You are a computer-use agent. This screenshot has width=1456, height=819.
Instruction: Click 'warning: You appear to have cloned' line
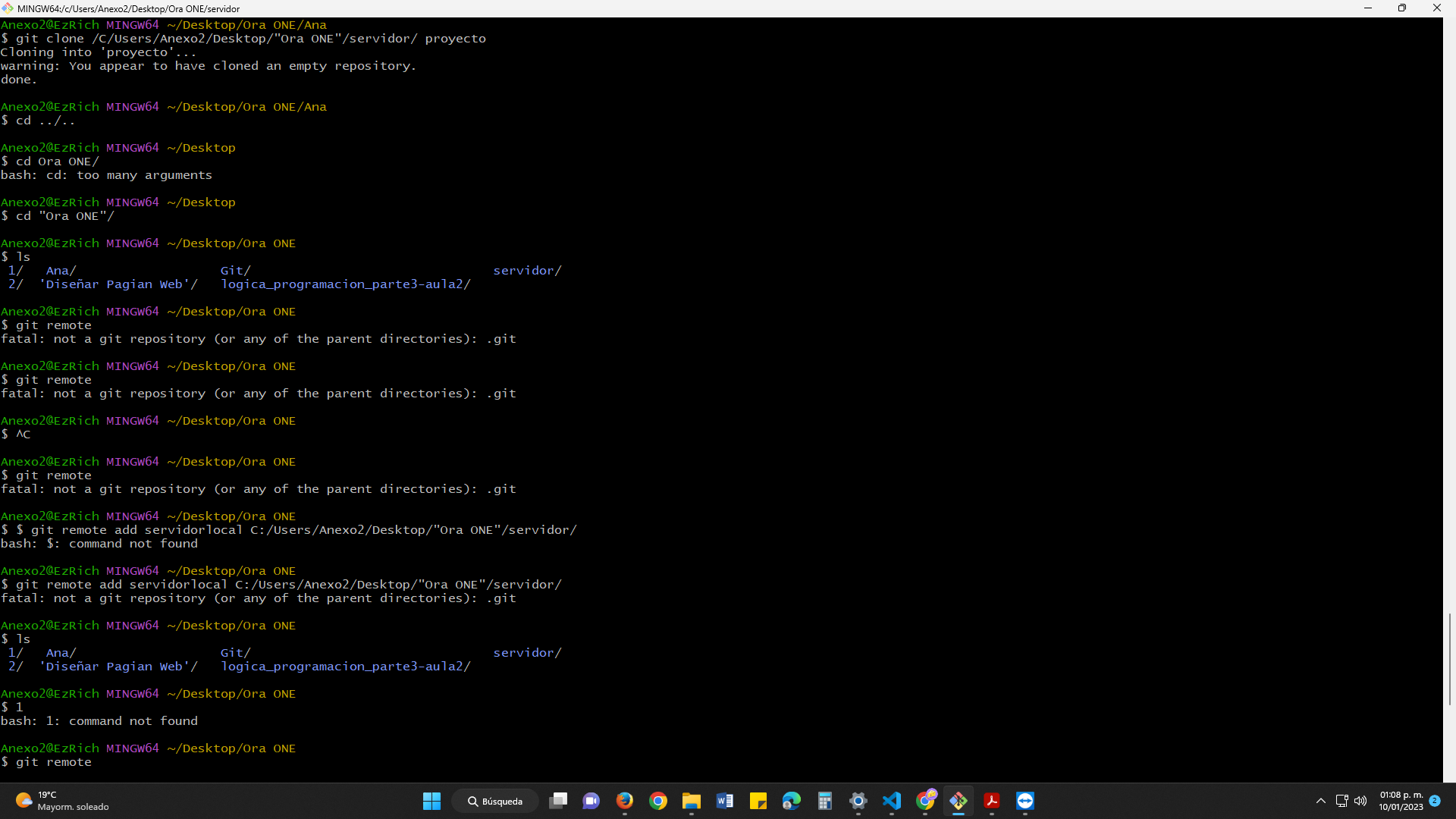click(209, 66)
